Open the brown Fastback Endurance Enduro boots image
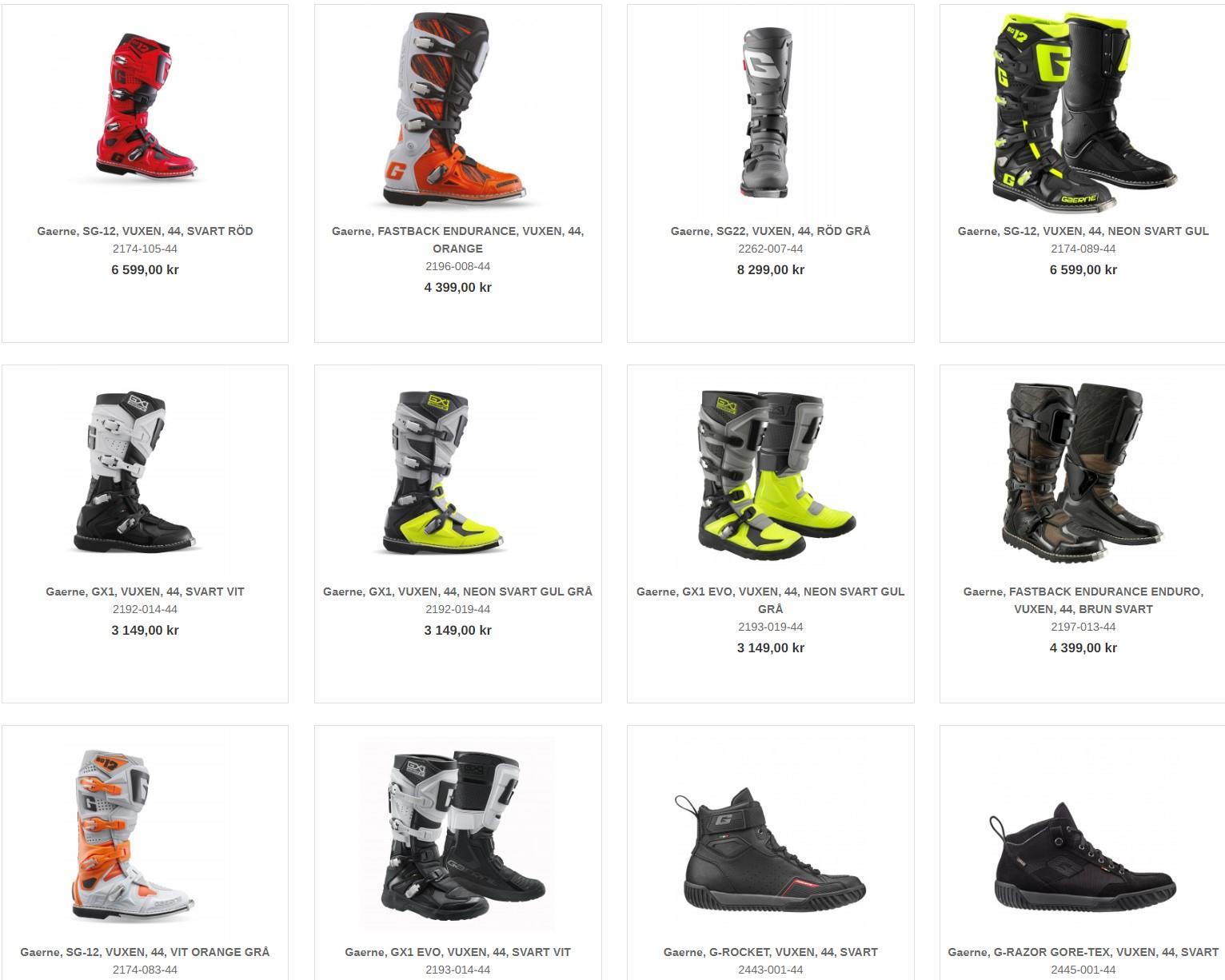This screenshot has height=980, width=1225. point(1083,472)
